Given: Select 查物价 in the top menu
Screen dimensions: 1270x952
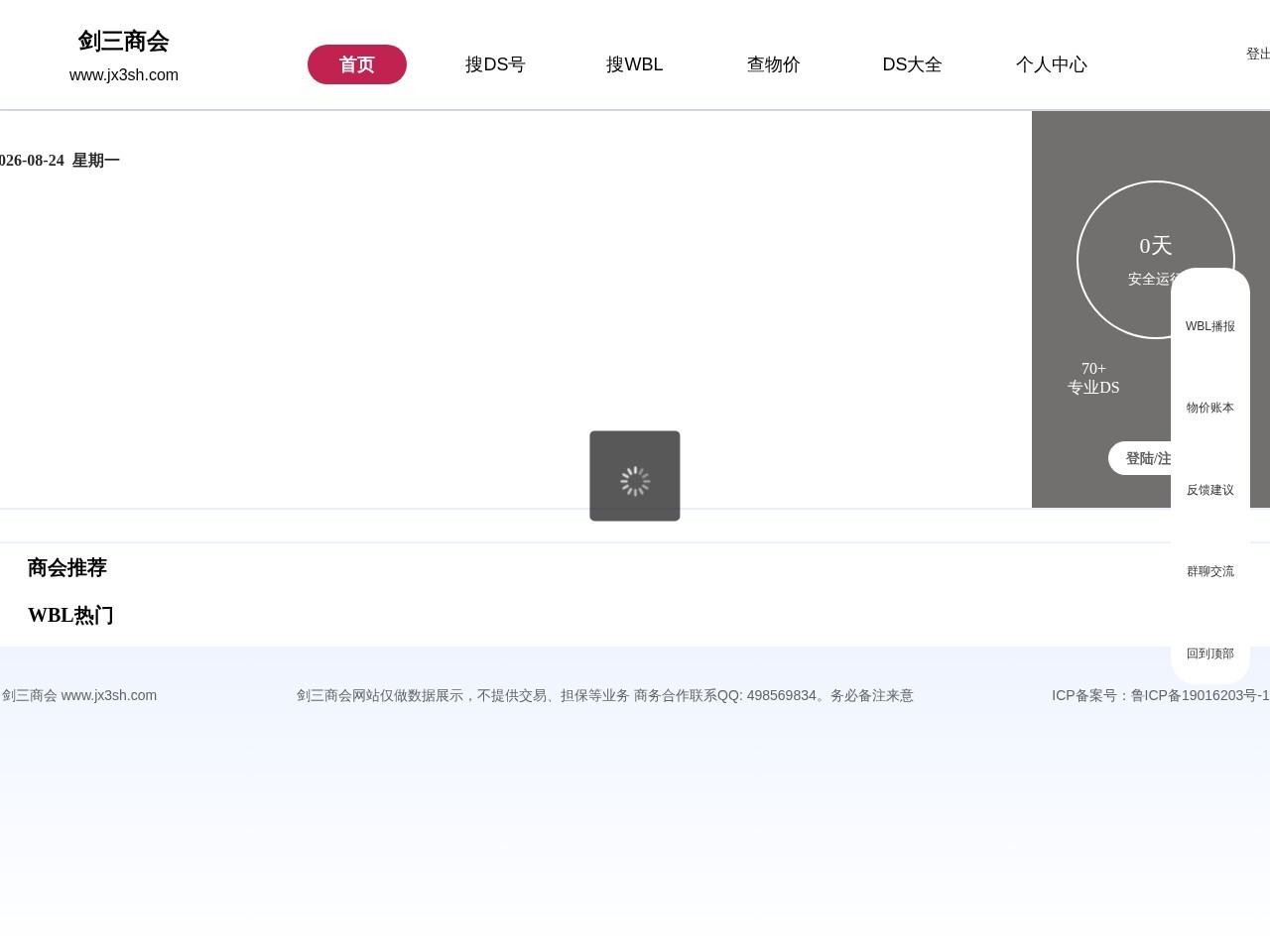Looking at the screenshot, I should (x=774, y=64).
